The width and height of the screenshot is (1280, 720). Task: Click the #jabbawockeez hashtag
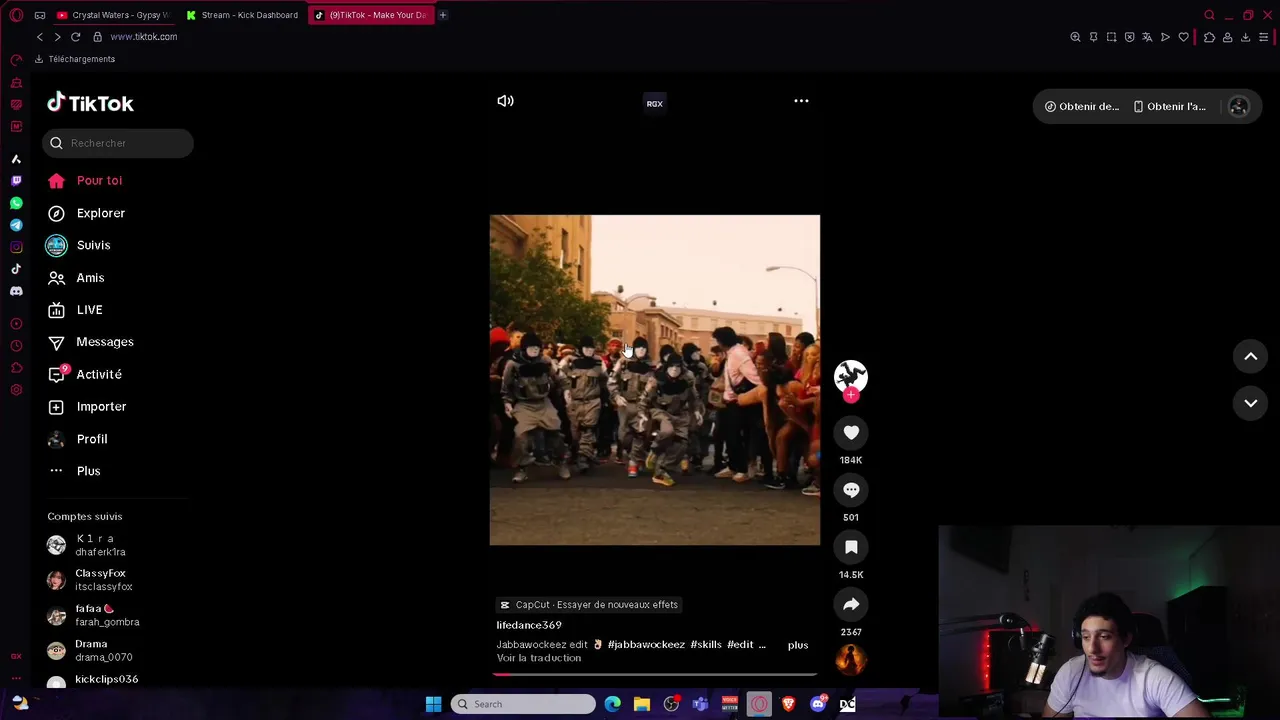click(x=646, y=645)
